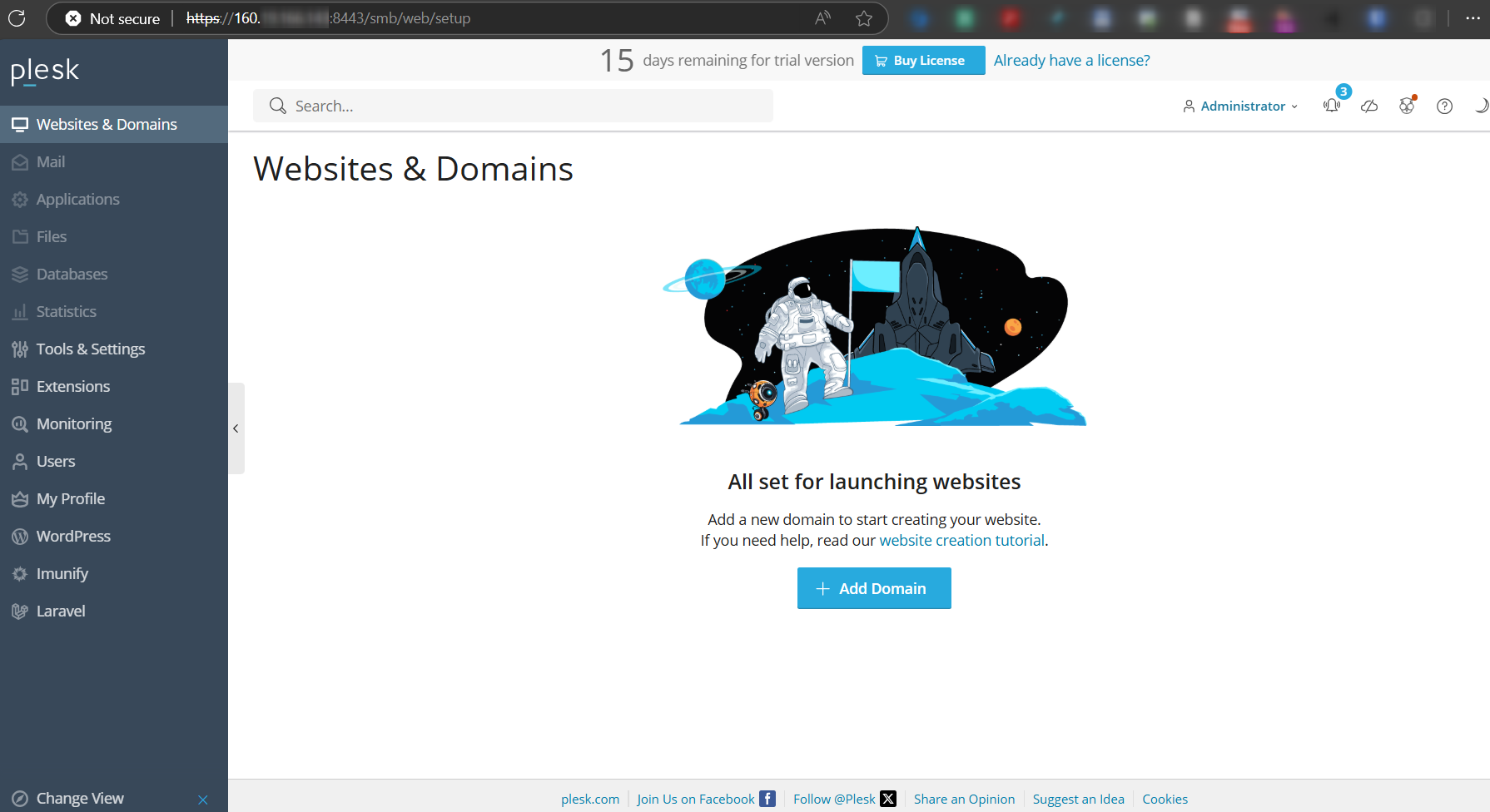Screen dimensions: 1490x812
Task: Click the My Profile icon
Action: tap(20, 499)
